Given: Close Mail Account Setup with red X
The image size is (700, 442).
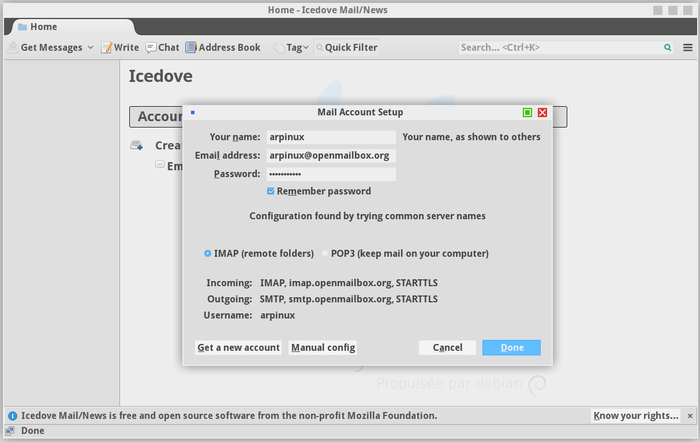Looking at the screenshot, I should pyautogui.click(x=542, y=113).
